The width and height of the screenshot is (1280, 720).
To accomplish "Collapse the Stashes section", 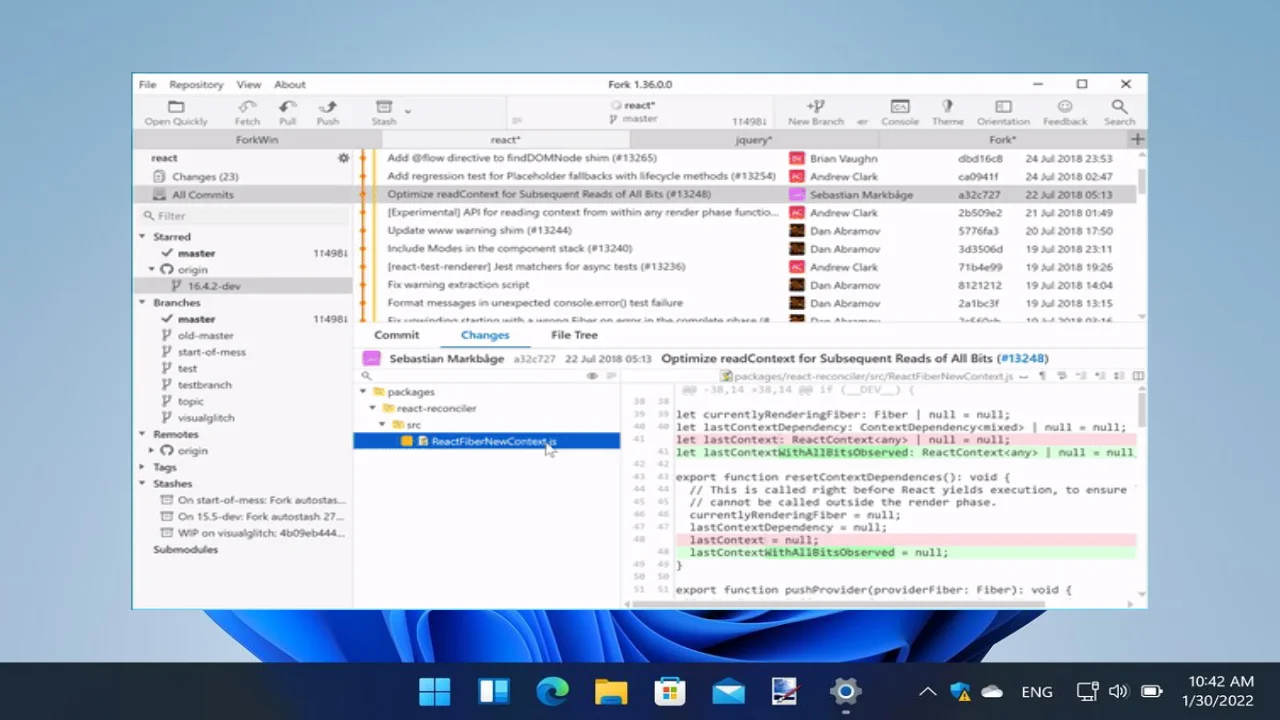I will (x=143, y=483).
